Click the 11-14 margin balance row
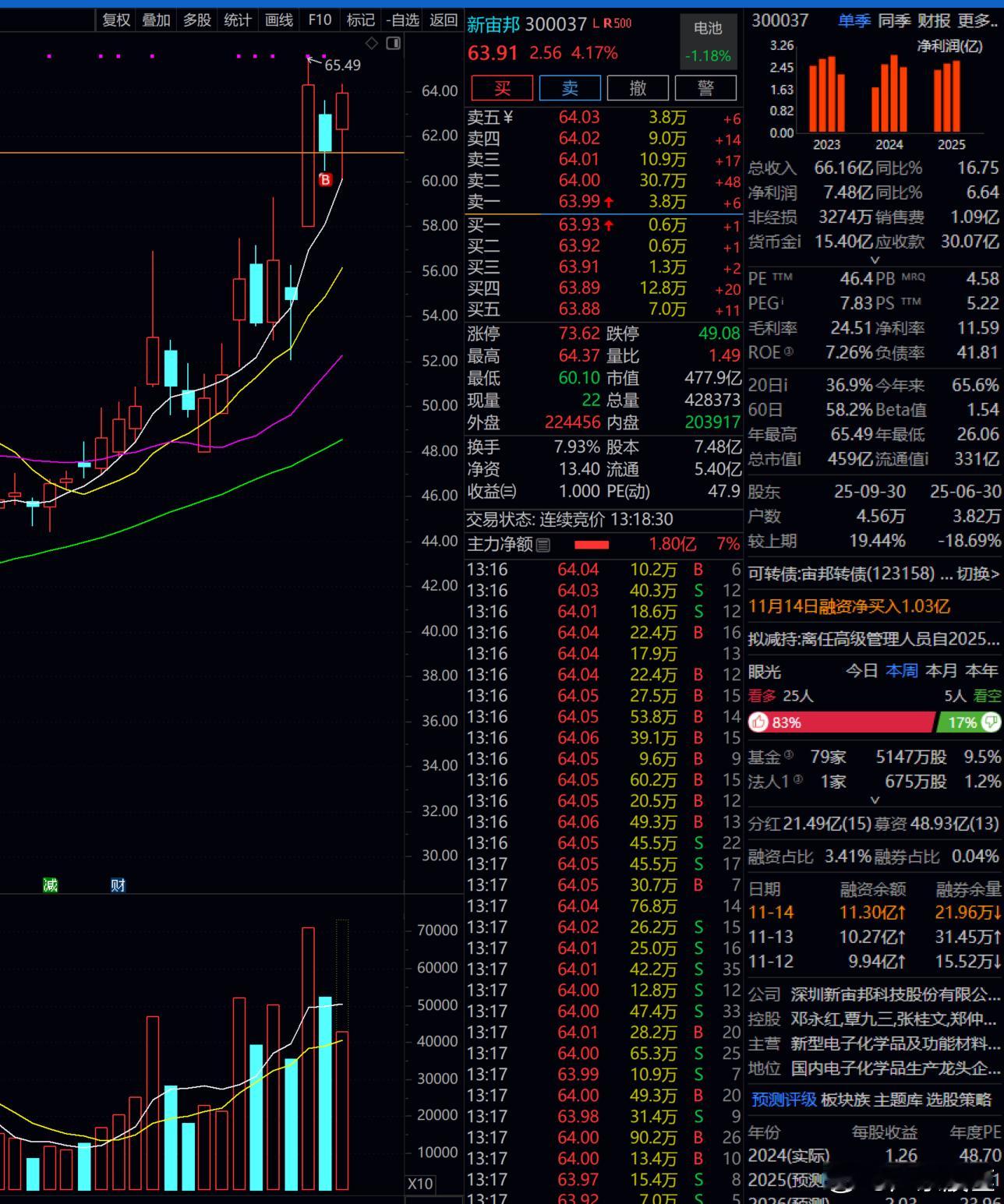The width and height of the screenshot is (1004, 1204). (875, 913)
